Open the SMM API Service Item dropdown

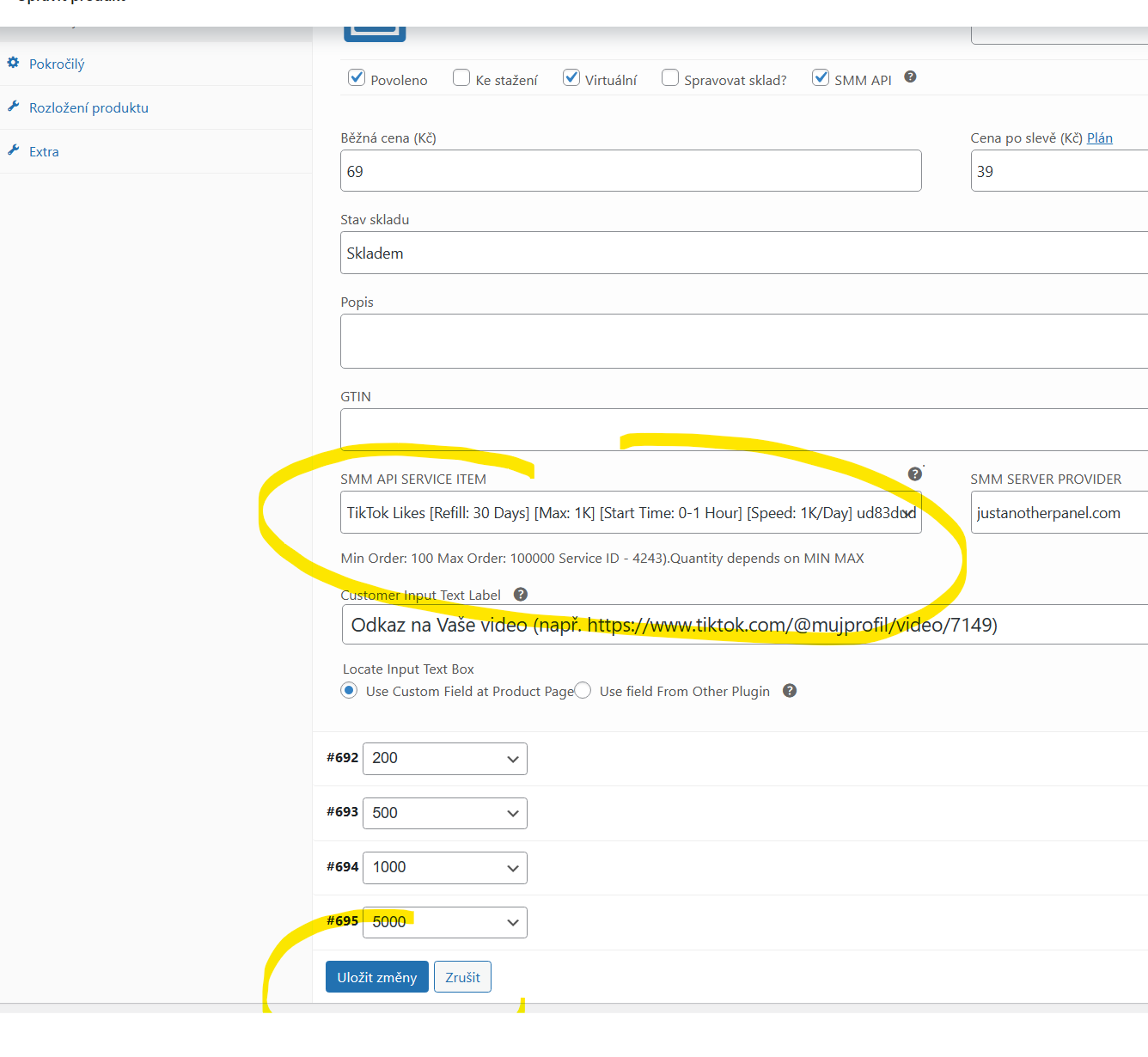coord(631,513)
